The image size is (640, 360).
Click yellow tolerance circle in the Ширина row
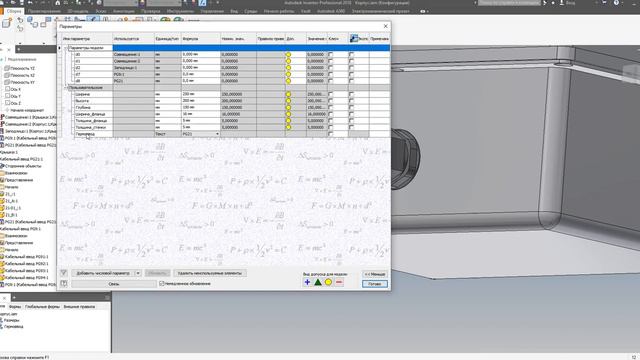288,94
